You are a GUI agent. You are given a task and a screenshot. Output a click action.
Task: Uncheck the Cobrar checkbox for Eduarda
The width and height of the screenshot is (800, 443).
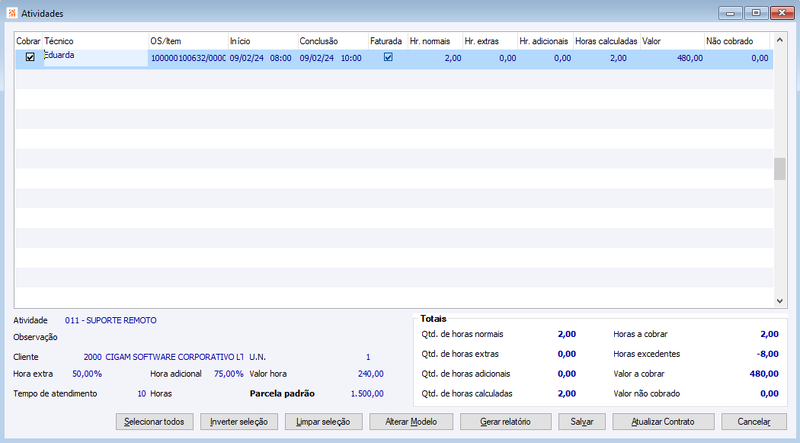click(30, 57)
